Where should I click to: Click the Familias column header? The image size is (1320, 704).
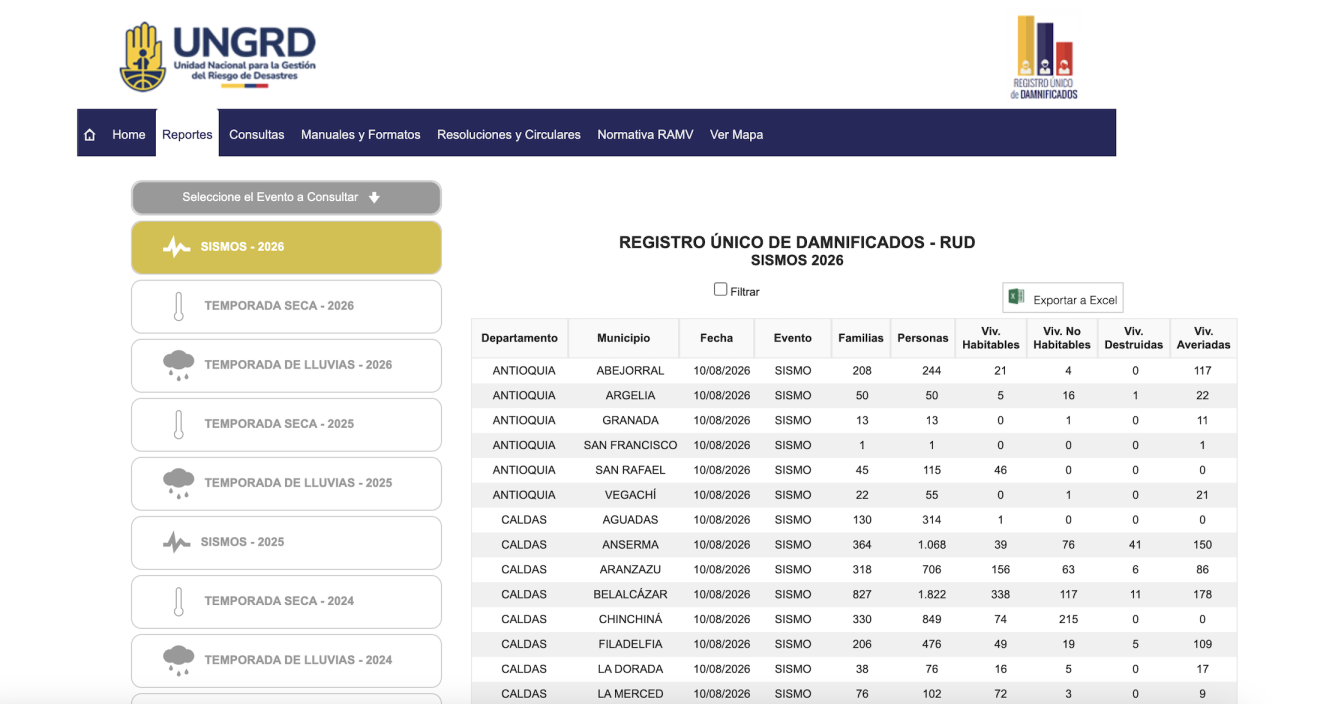click(x=861, y=338)
